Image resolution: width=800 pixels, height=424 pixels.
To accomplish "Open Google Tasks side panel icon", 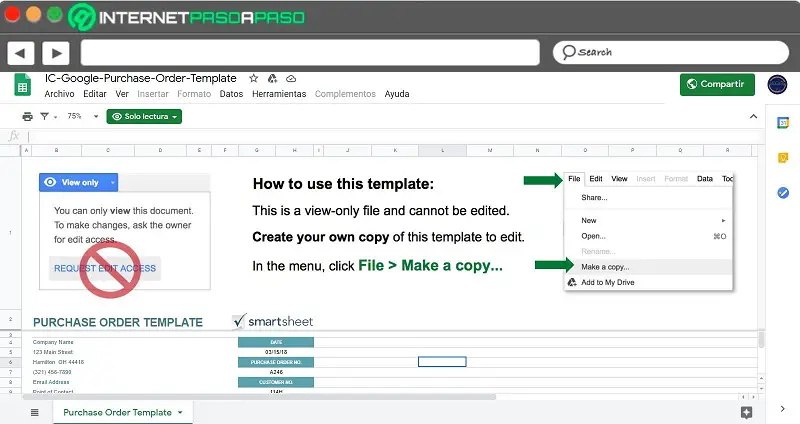I will (783, 192).
